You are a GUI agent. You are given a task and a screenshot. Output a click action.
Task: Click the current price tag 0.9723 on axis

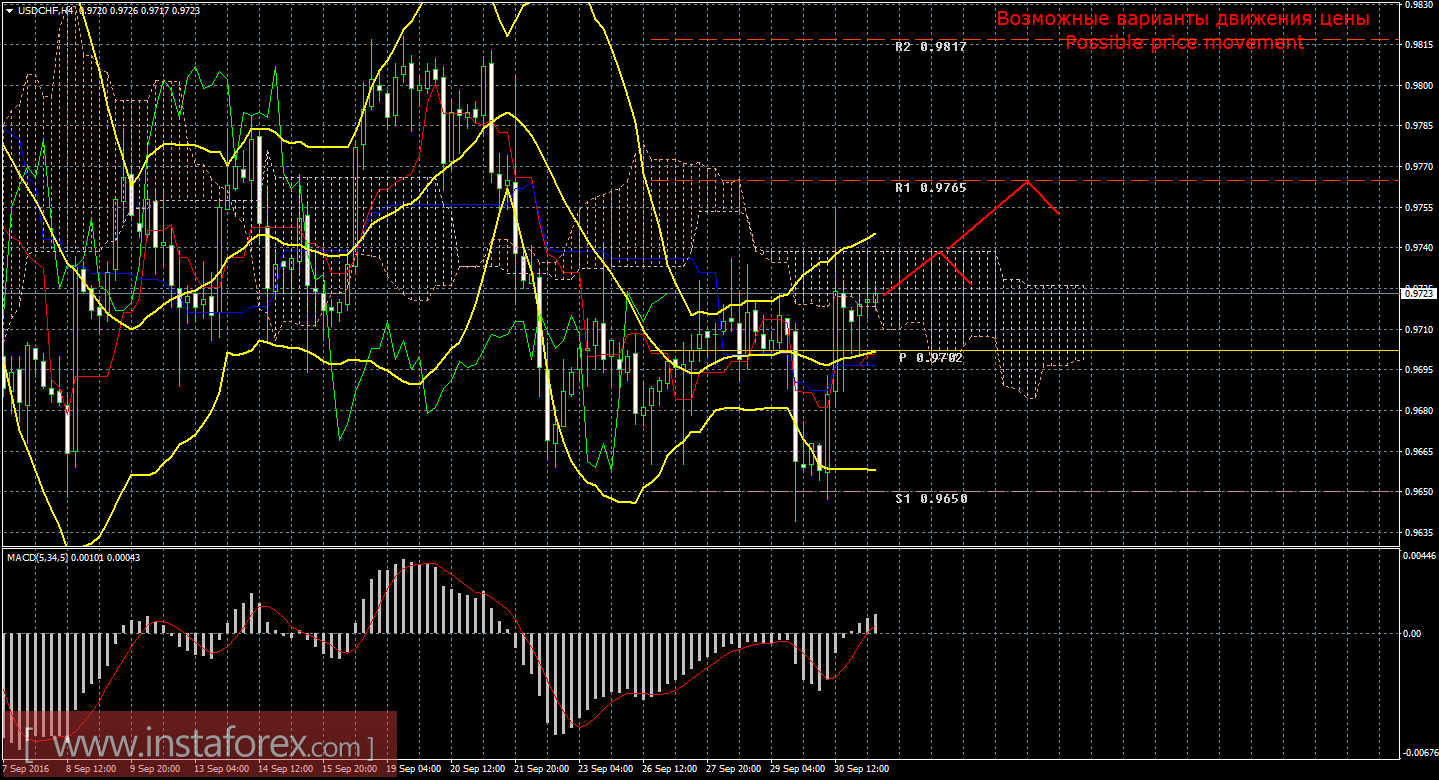1418,293
